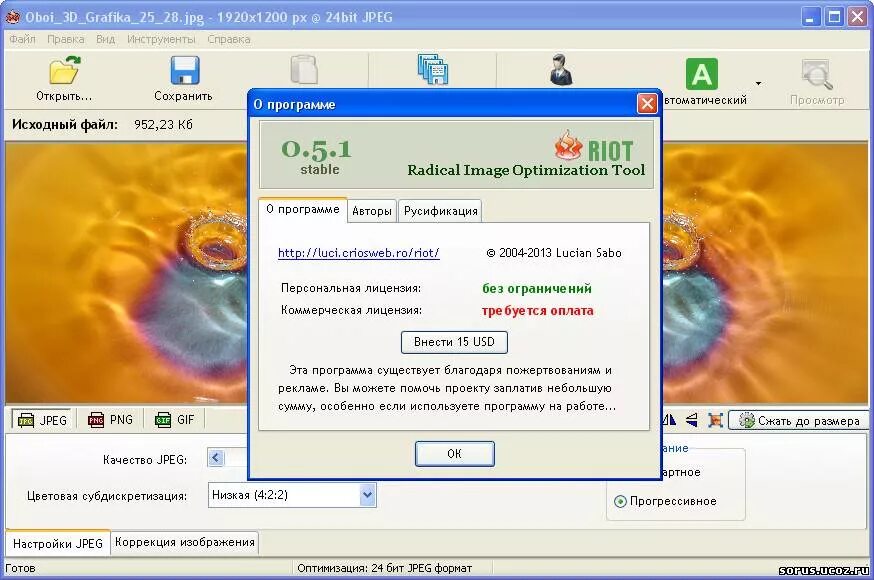Activate Автоматический mode with green A icon
This screenshot has height=580, width=874.
click(x=701, y=70)
